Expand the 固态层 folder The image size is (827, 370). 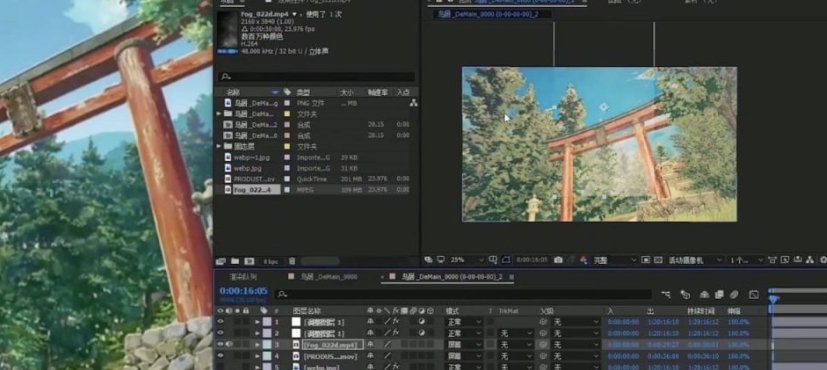219,146
